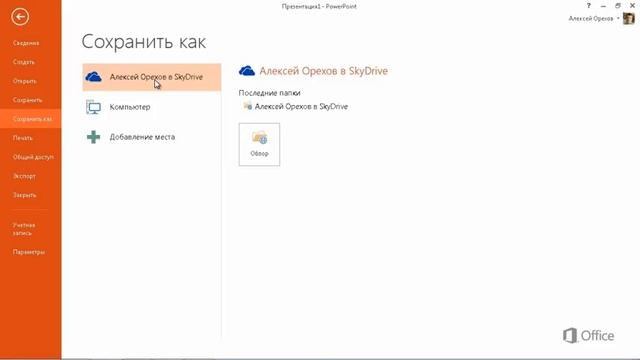Image resolution: width=640 pixels, height=360 pixels.
Task: Open the Печать section
Action: (x=22, y=138)
